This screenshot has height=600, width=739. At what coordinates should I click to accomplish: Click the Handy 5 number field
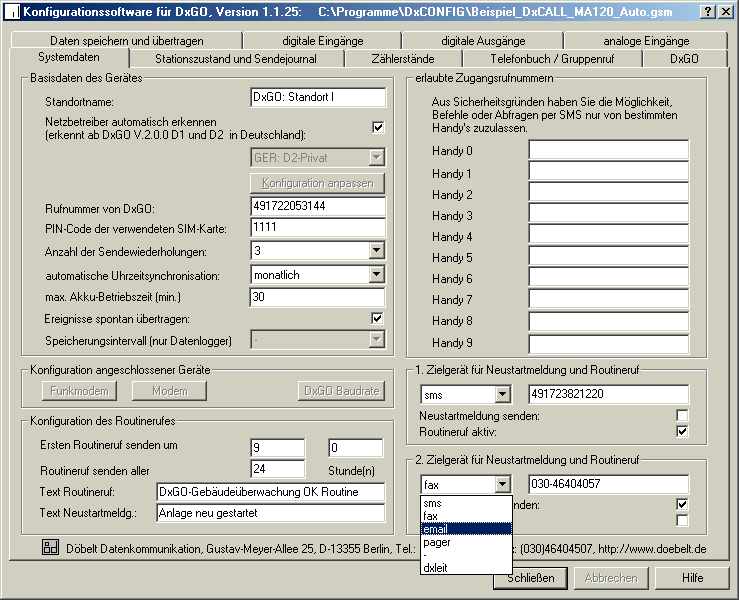click(x=608, y=255)
